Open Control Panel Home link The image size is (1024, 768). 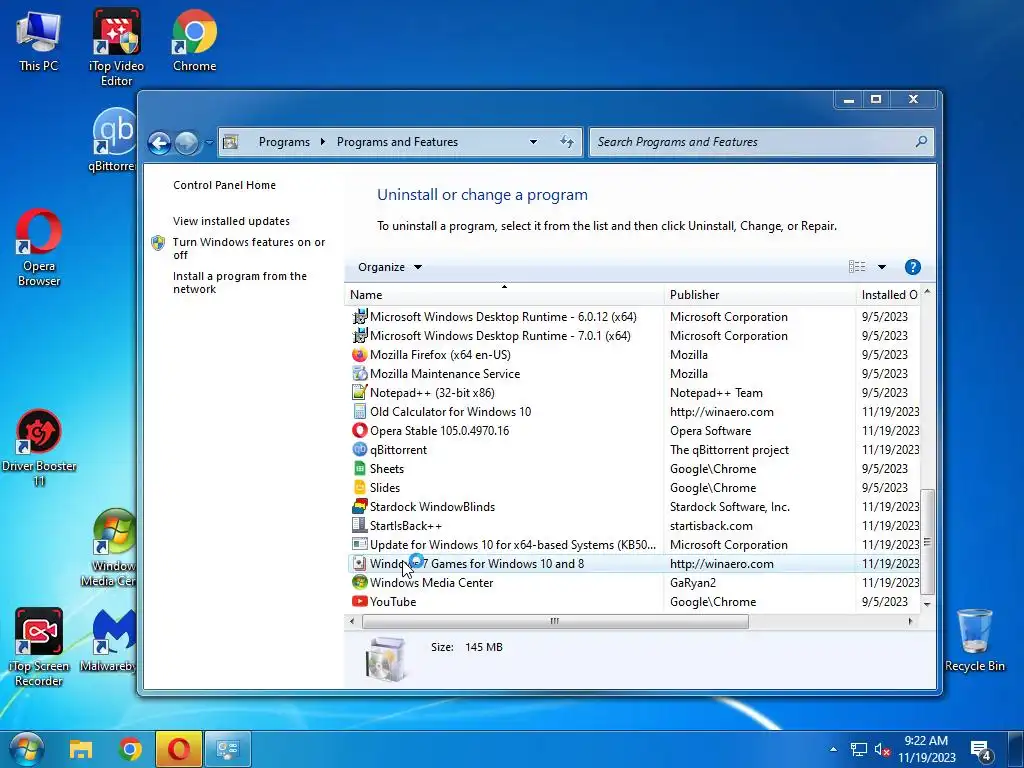(224, 185)
